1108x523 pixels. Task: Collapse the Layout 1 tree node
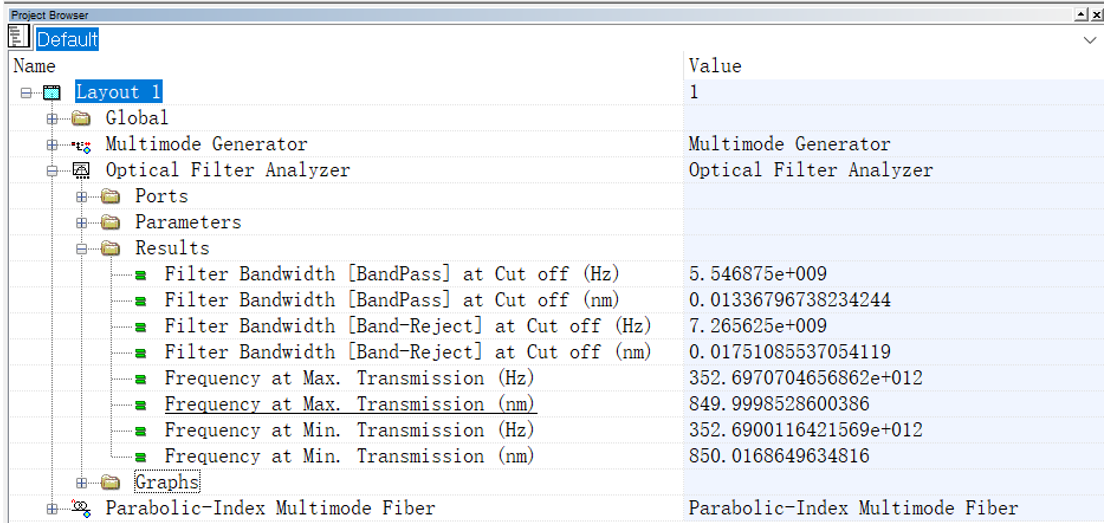point(25,93)
